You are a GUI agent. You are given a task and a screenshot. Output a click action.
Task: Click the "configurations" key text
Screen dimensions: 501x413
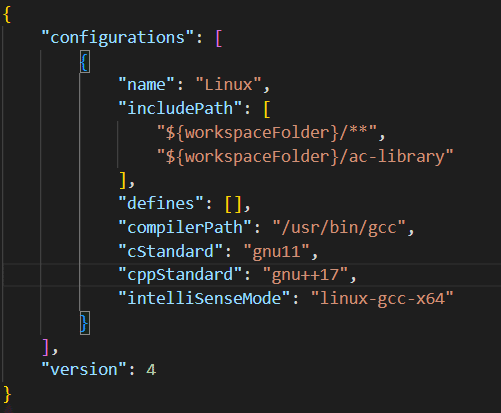(x=117, y=38)
